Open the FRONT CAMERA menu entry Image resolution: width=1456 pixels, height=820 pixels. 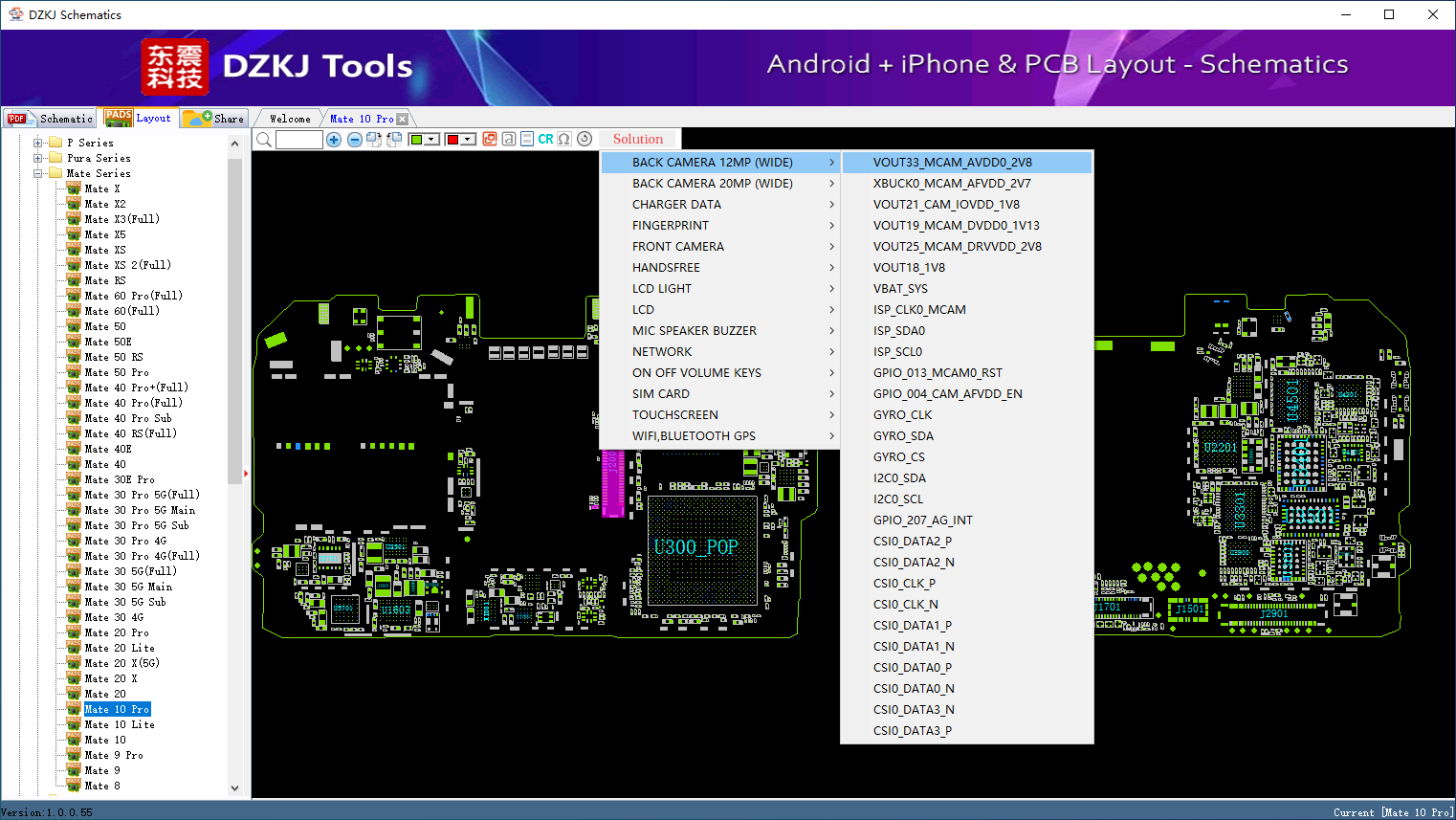(x=720, y=247)
